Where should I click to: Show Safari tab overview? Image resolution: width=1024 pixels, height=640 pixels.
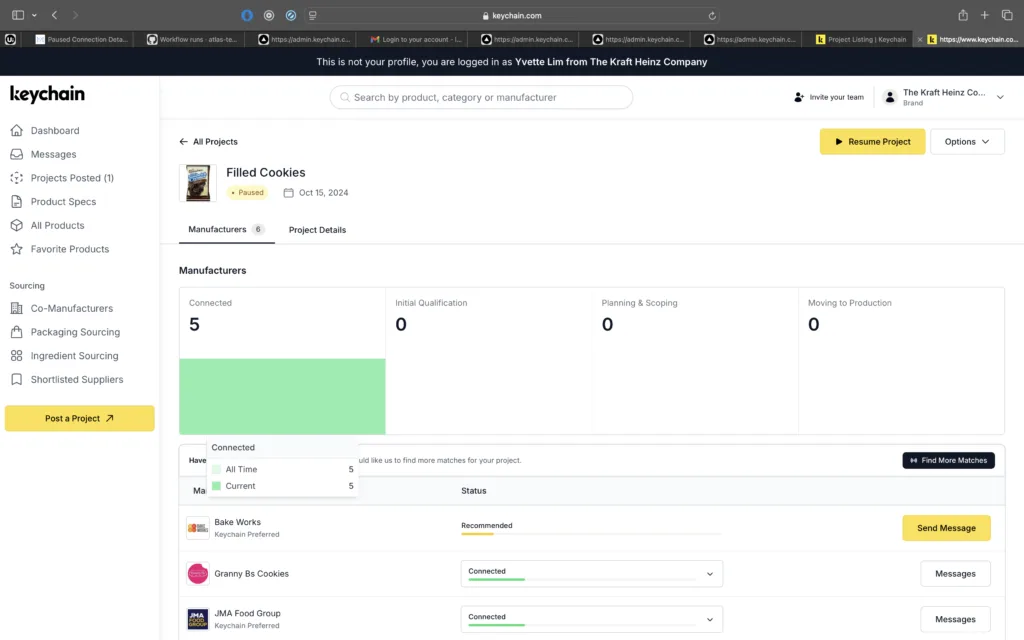tap(1007, 15)
